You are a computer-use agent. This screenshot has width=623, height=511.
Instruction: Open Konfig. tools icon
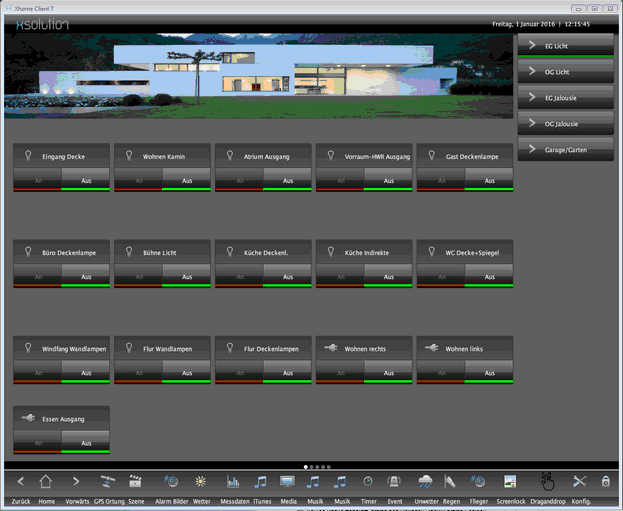click(579, 482)
